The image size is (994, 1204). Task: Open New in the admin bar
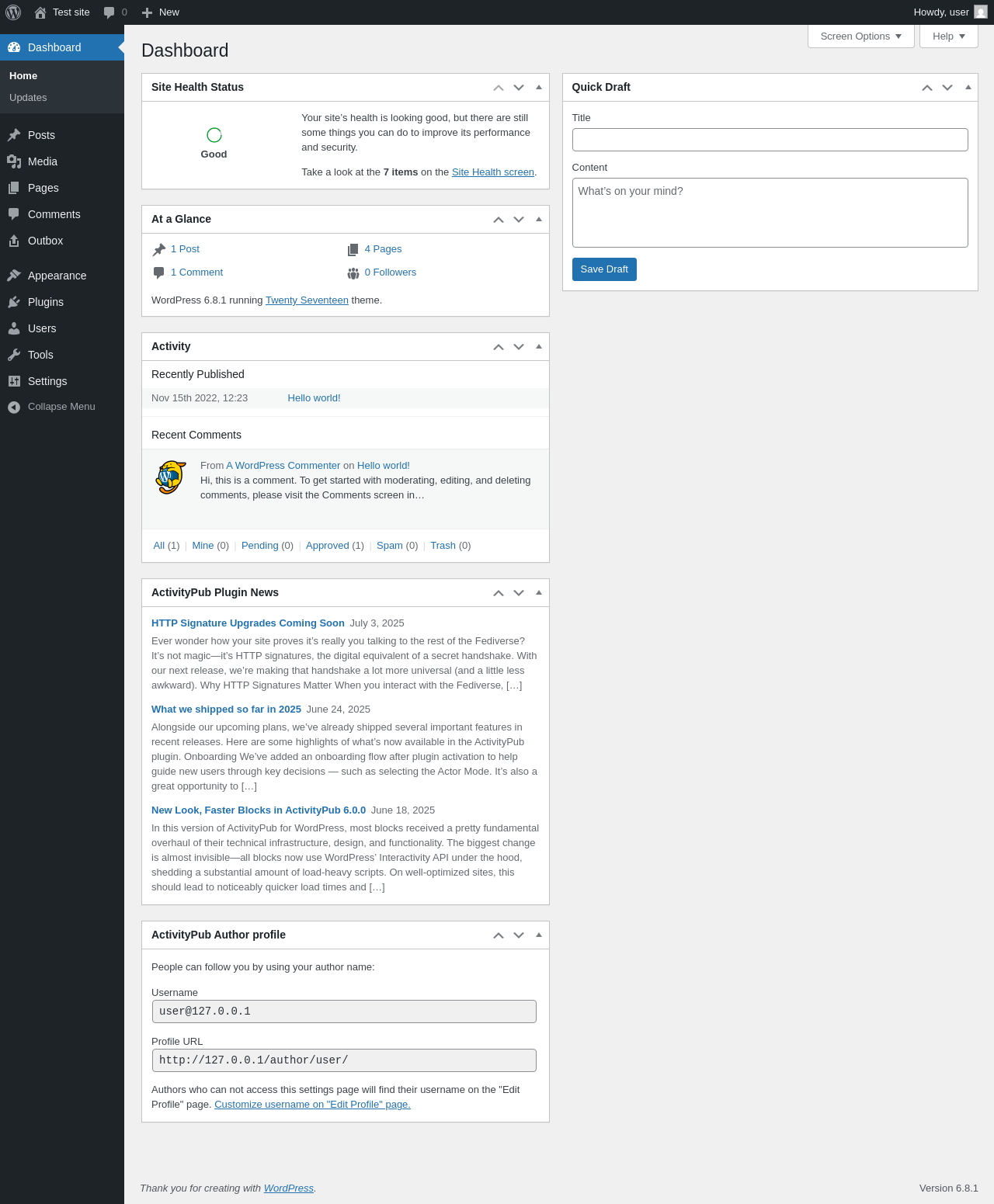click(161, 12)
